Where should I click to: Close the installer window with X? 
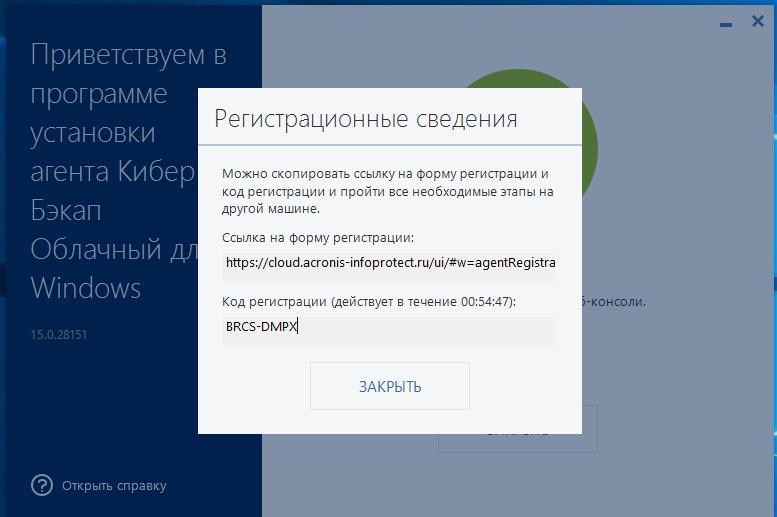pyautogui.click(x=758, y=21)
